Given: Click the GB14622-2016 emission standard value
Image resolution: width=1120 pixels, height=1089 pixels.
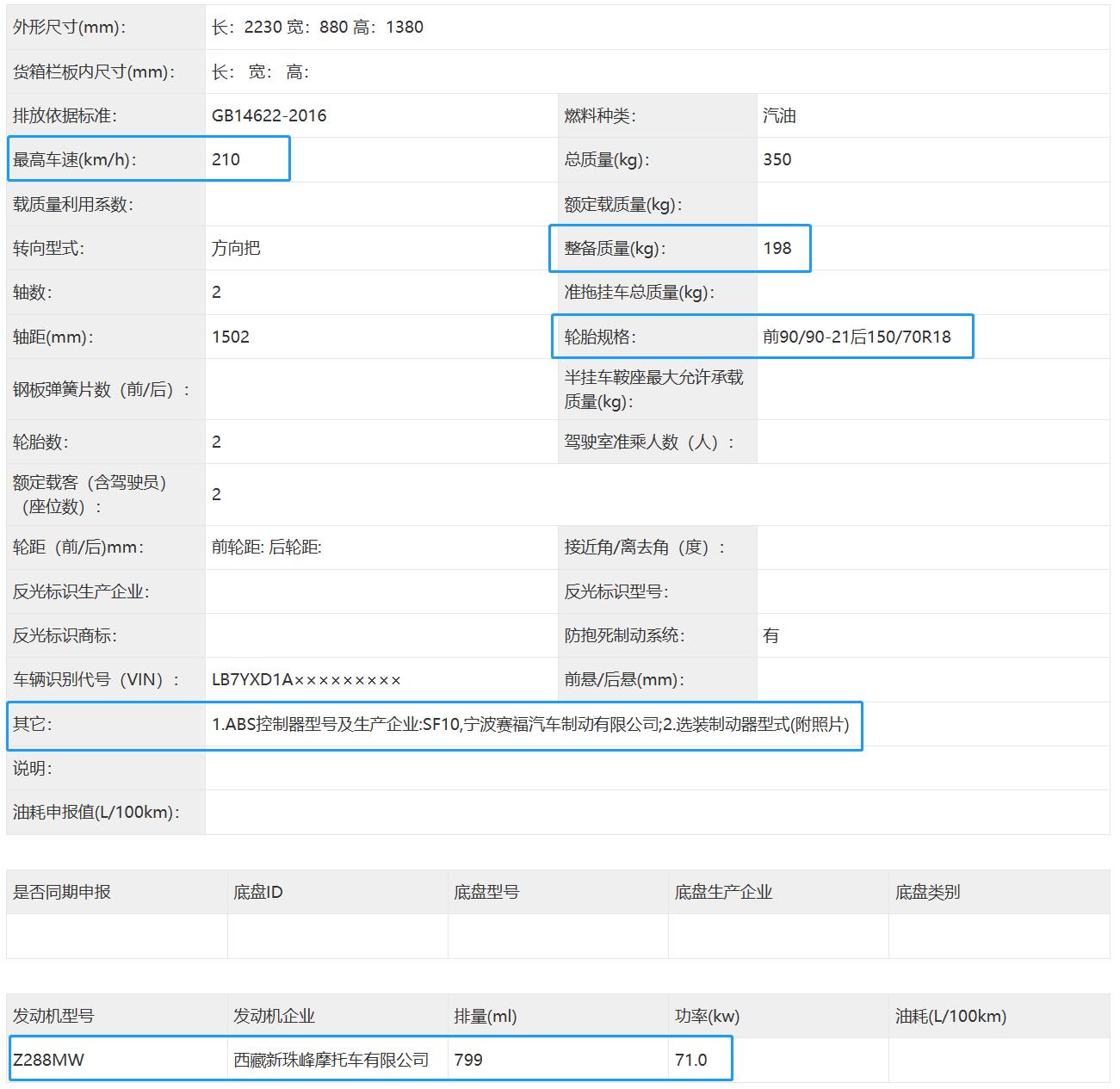Looking at the screenshot, I should 271,114.
